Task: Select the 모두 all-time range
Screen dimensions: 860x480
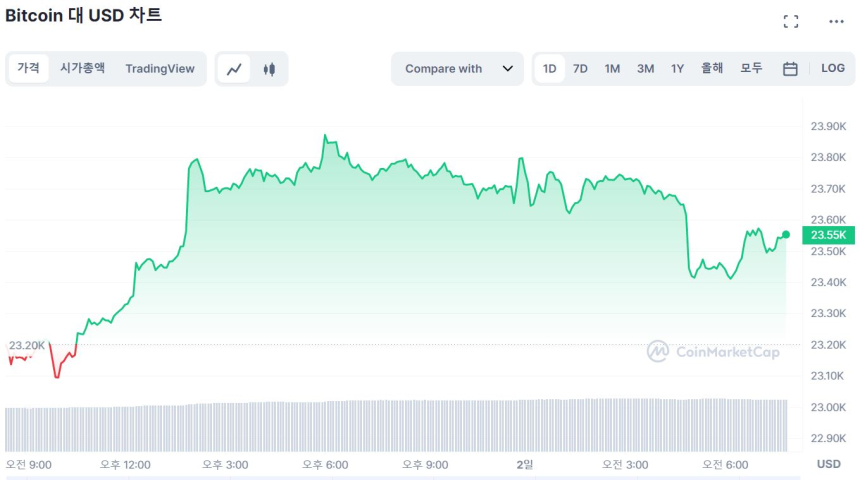Action: (751, 69)
